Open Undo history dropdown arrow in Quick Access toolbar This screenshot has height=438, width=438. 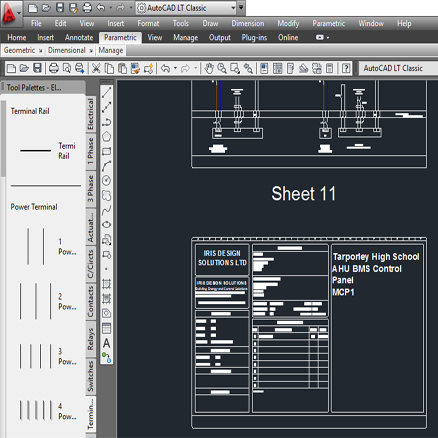(x=110, y=7)
